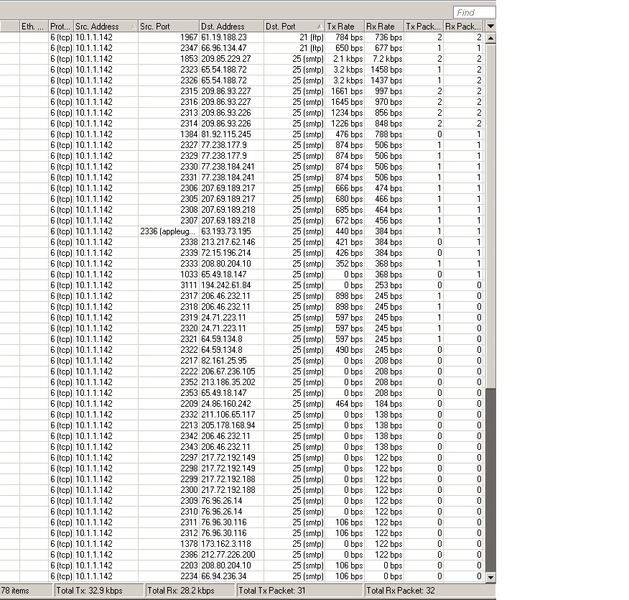Screen dimensions: 629x600
Task: Open the column selector dropdown arrow
Action: click(x=490, y=26)
